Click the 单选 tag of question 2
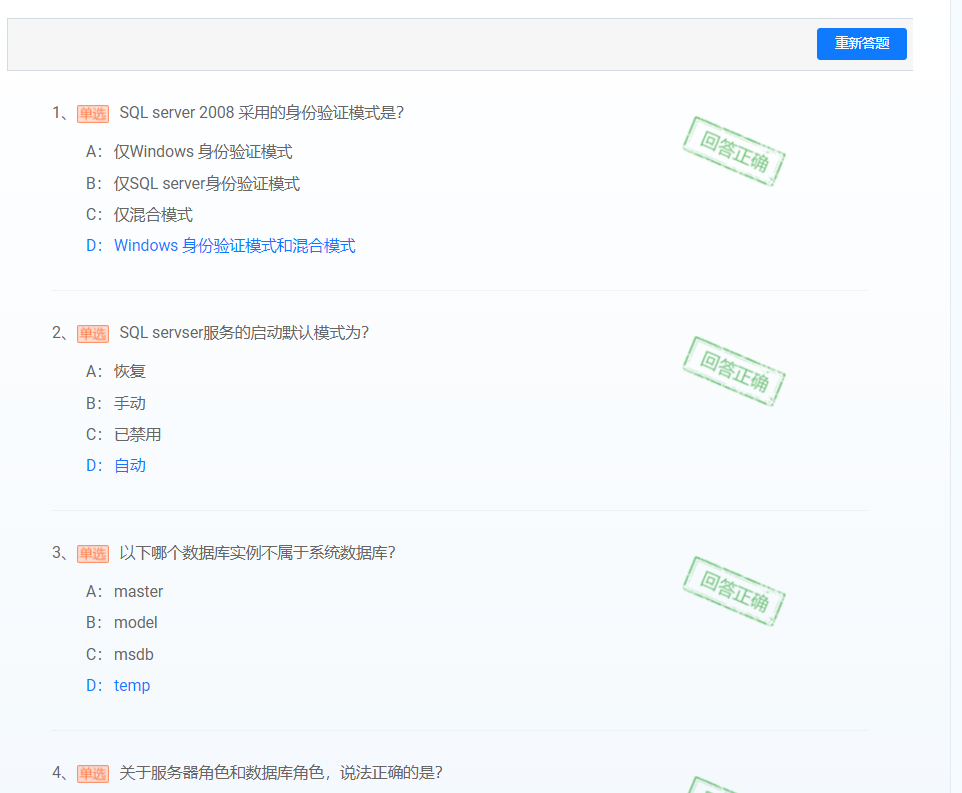This screenshot has width=962, height=793. (x=93, y=334)
